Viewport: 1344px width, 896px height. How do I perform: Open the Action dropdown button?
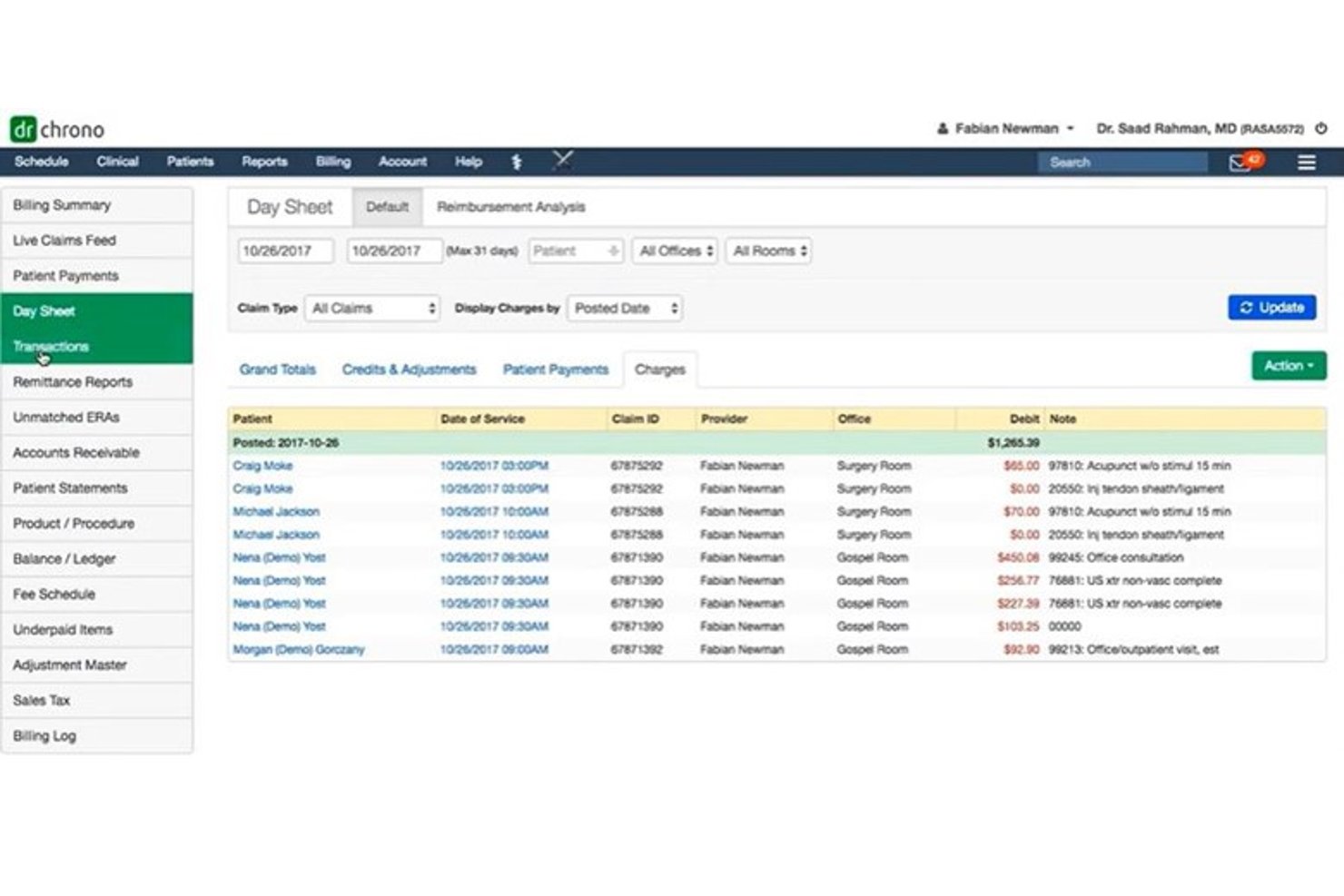pos(1289,366)
